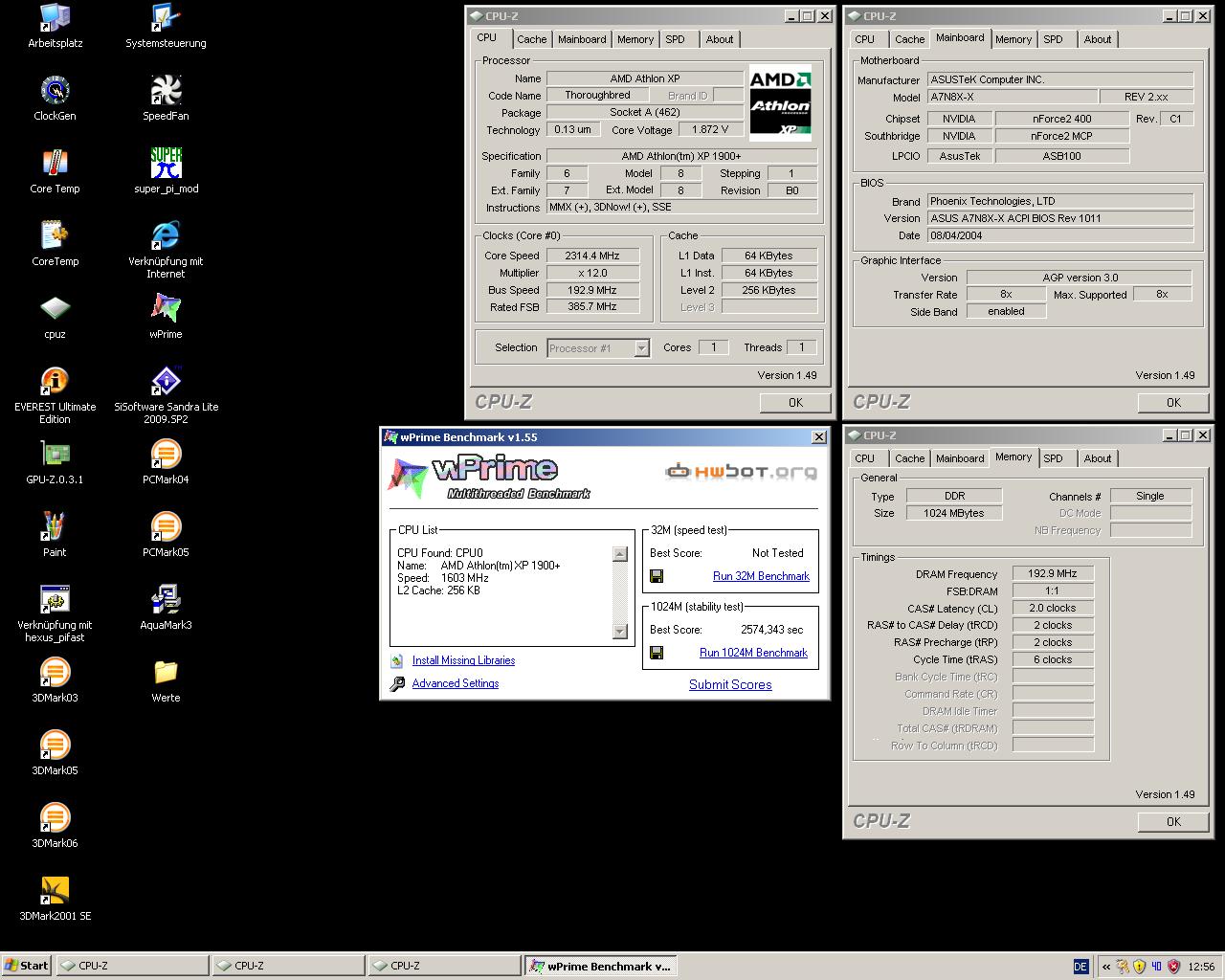1225x980 pixels.
Task: Select the wPrime desktop icon
Action: [166, 309]
